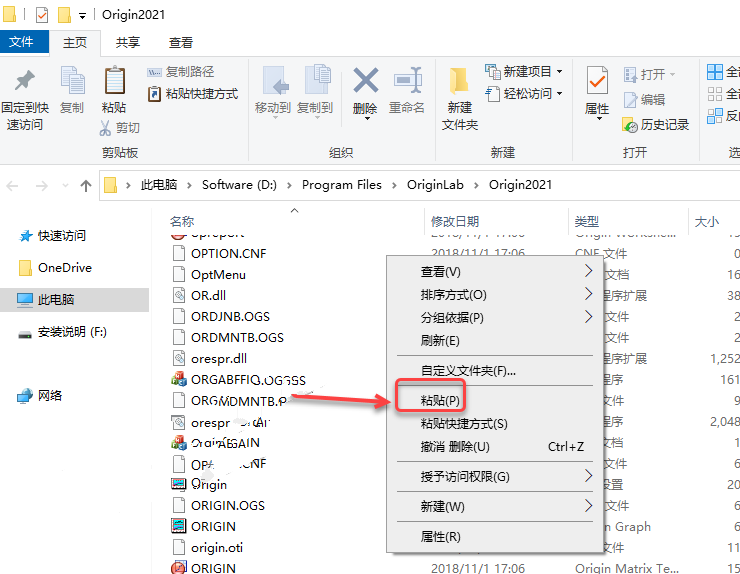The height and width of the screenshot is (574, 740).
Task: Select Quick access in navigation pane
Action: [x=52, y=236]
